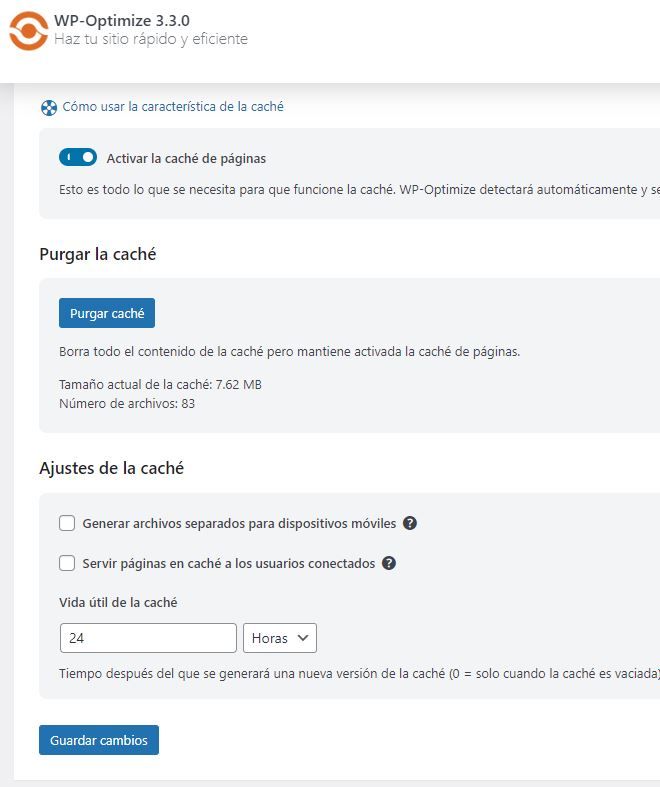Viewport: 660px width, 787px height.
Task: Click the lifebuoy help icon beside cache guide link
Action: click(49, 107)
